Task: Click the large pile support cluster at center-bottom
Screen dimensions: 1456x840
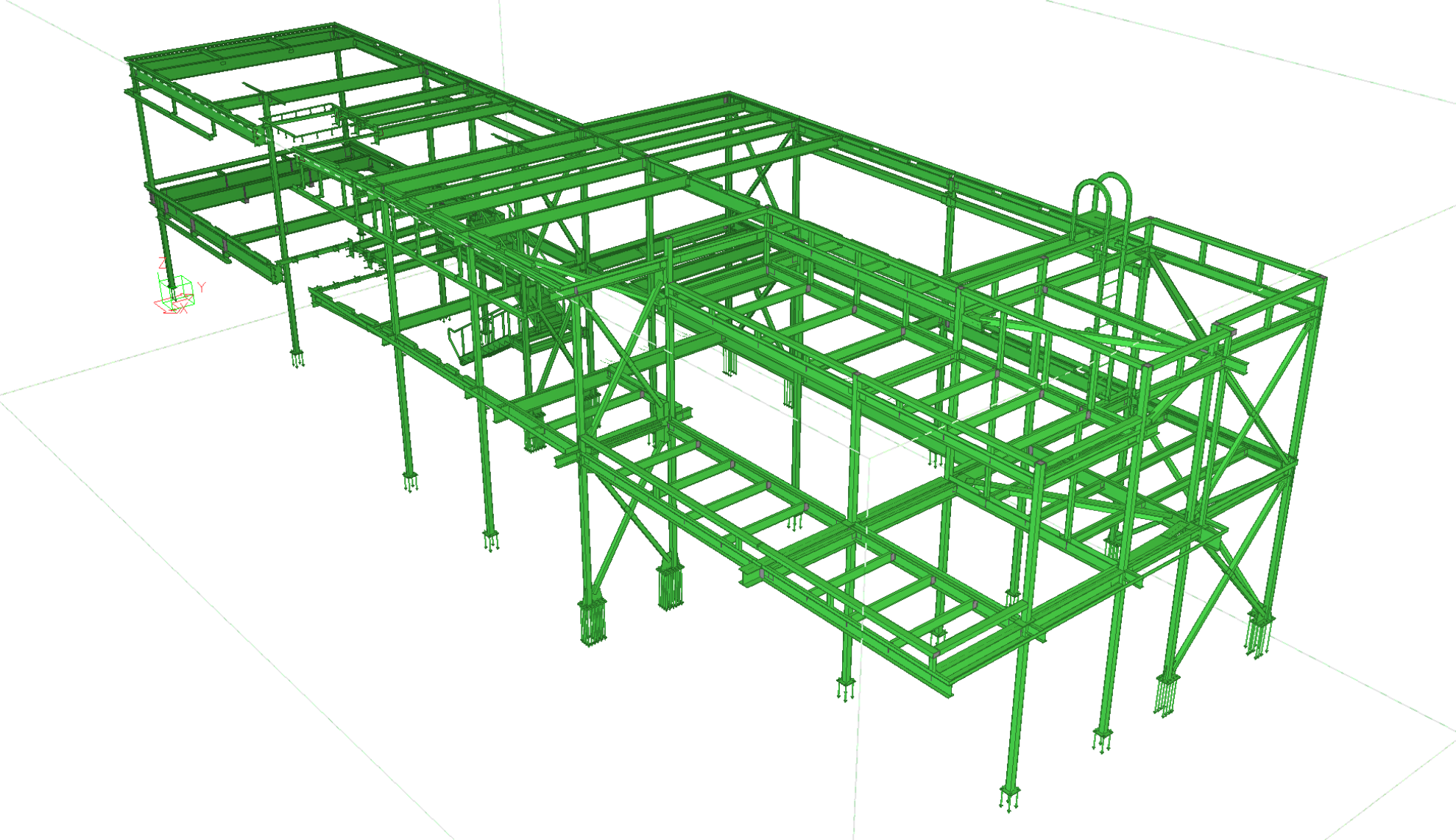Action: (592, 622)
